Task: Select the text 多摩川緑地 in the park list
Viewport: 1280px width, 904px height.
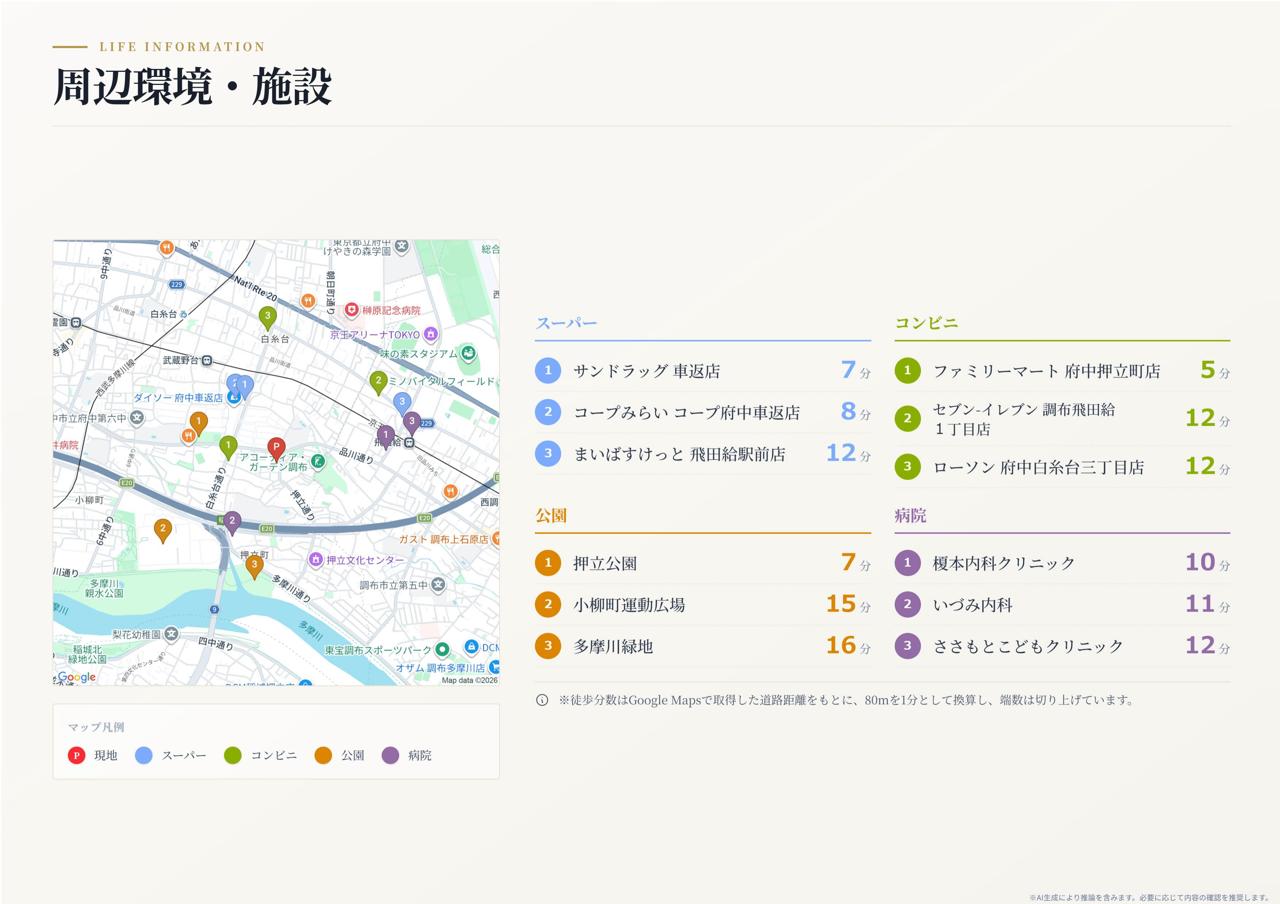Action: point(613,646)
